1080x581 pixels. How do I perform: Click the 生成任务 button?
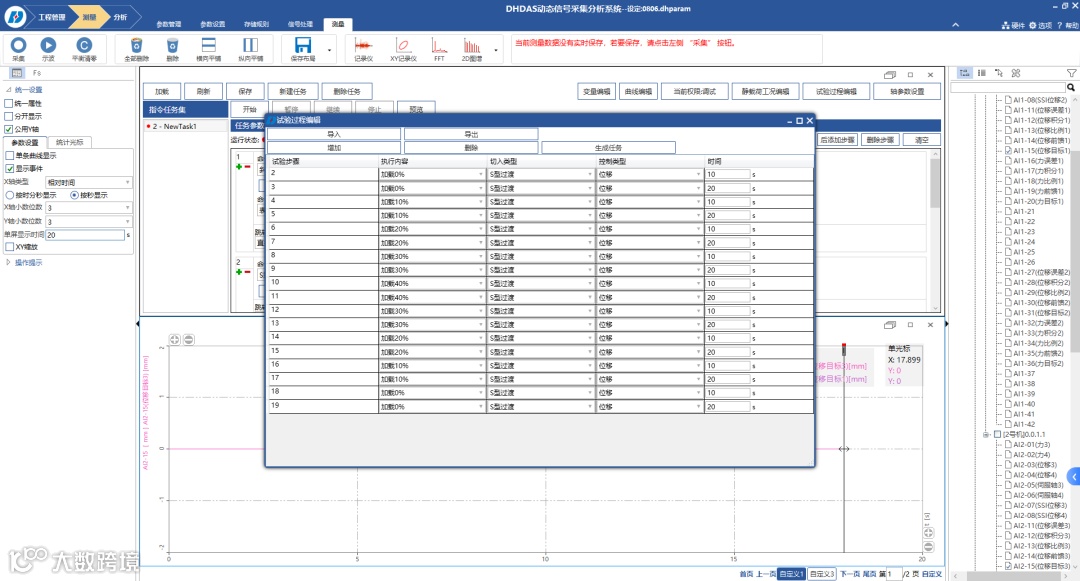(x=608, y=147)
